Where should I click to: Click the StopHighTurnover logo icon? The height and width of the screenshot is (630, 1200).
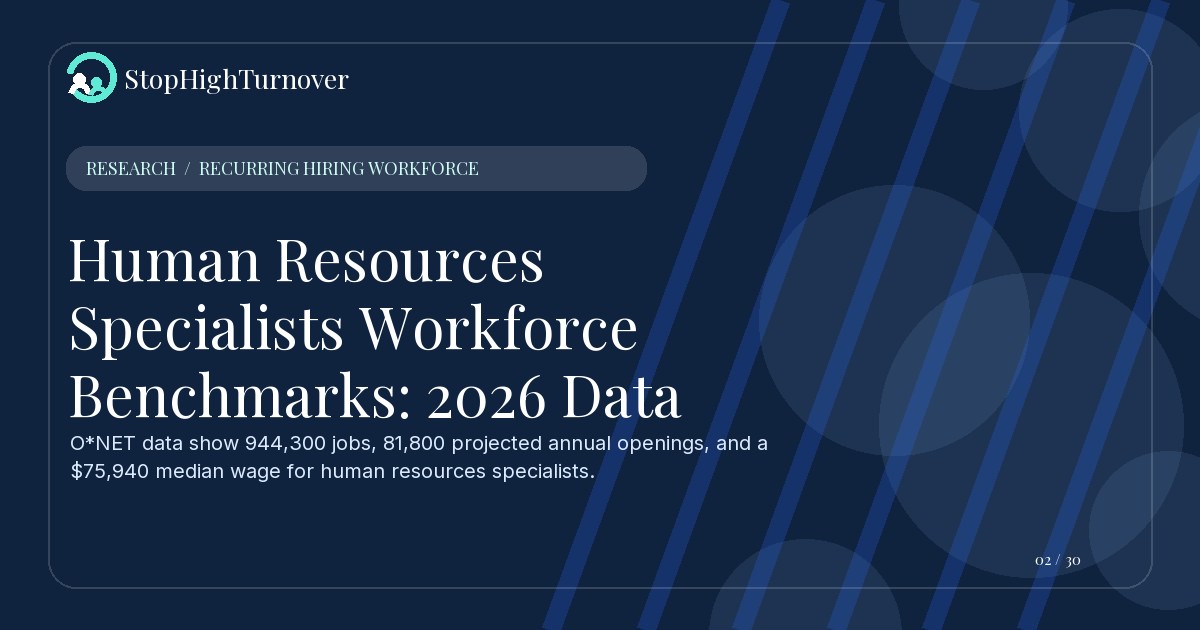[x=91, y=78]
